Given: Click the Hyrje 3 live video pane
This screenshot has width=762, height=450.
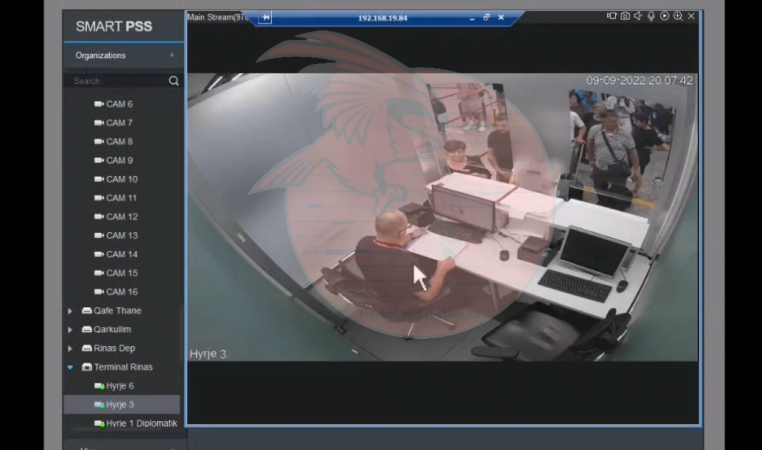Looking at the screenshot, I should [x=440, y=220].
